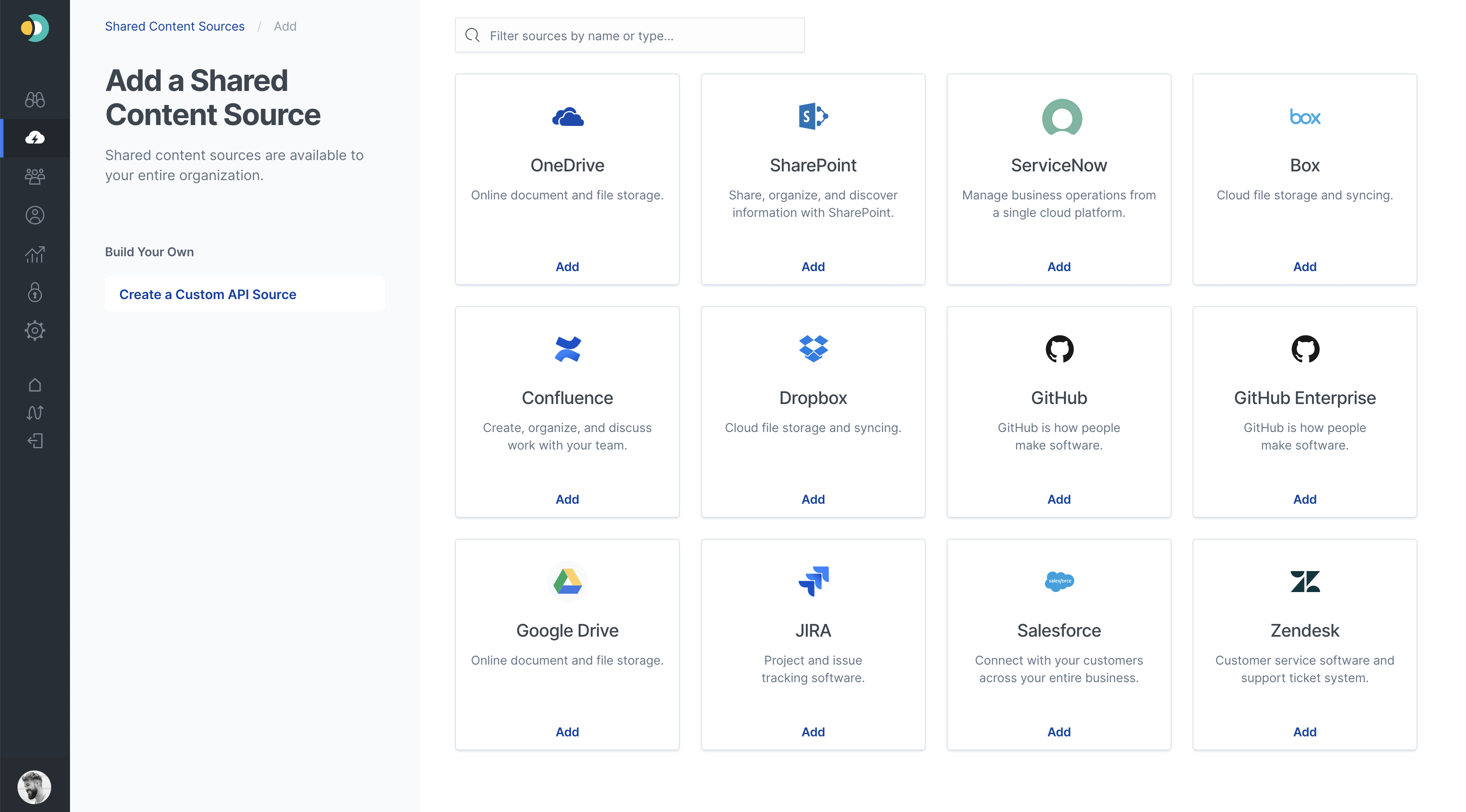
Task: Click the Box logo
Action: click(x=1305, y=117)
